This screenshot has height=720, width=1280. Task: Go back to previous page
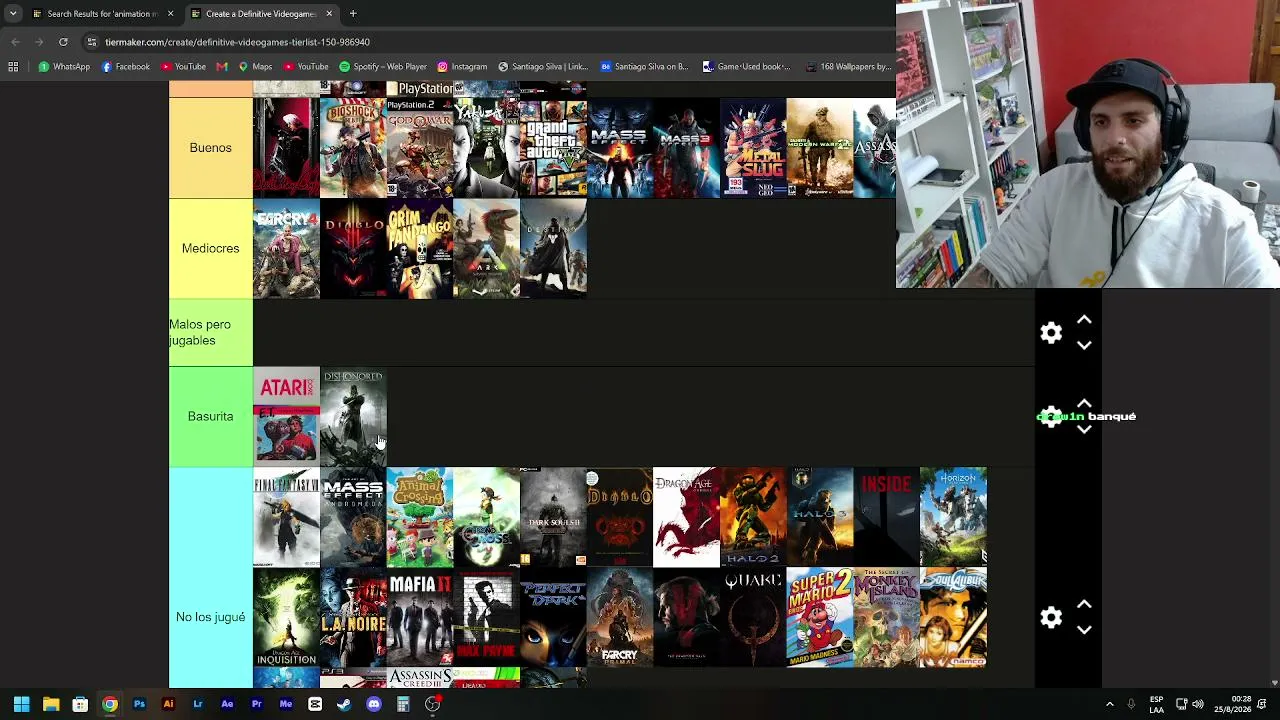(15, 42)
